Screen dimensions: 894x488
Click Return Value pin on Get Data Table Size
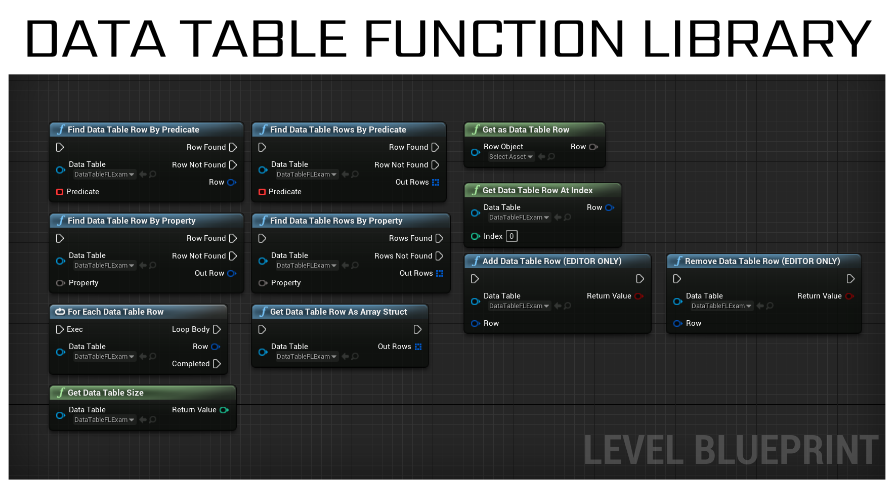click(224, 409)
